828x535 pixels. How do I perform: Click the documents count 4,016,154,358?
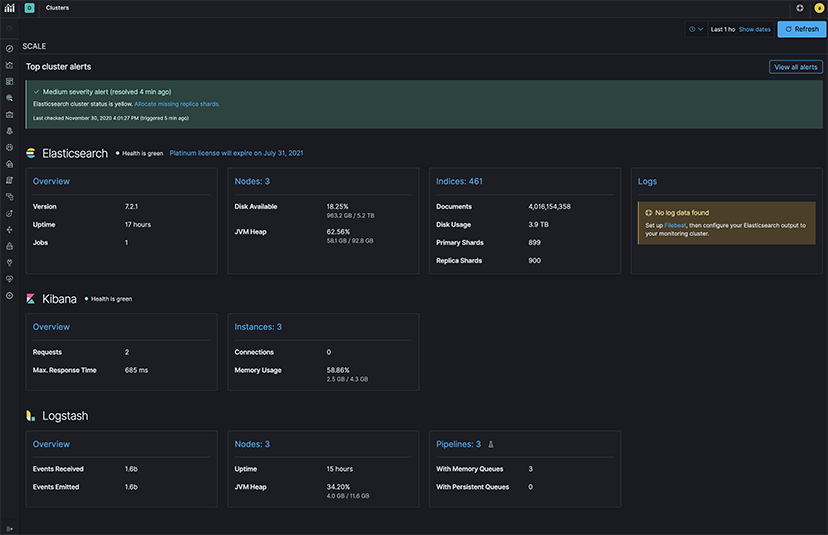[549, 207]
